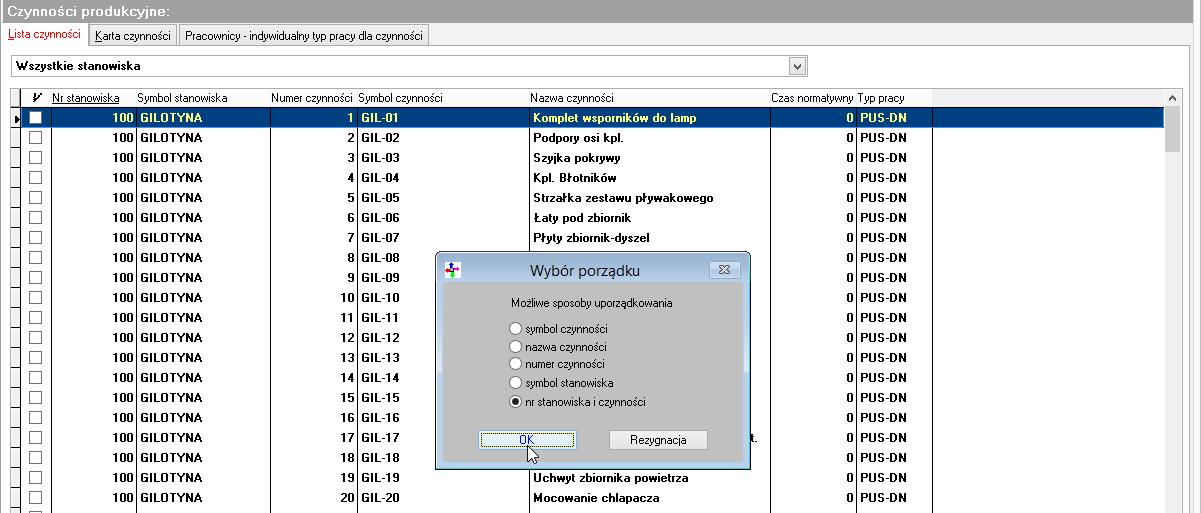Click the row indicator arrow for GIL-01
The height and width of the screenshot is (513, 1201).
point(15,118)
